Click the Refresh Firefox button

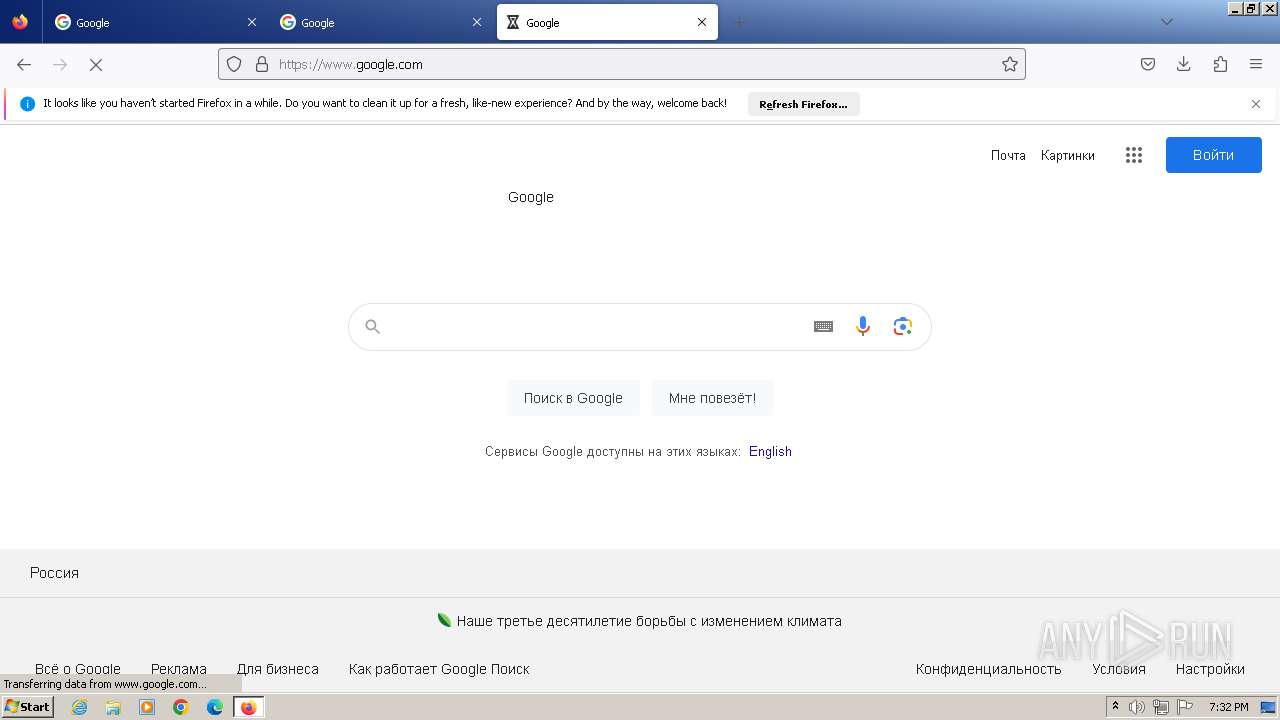[803, 104]
